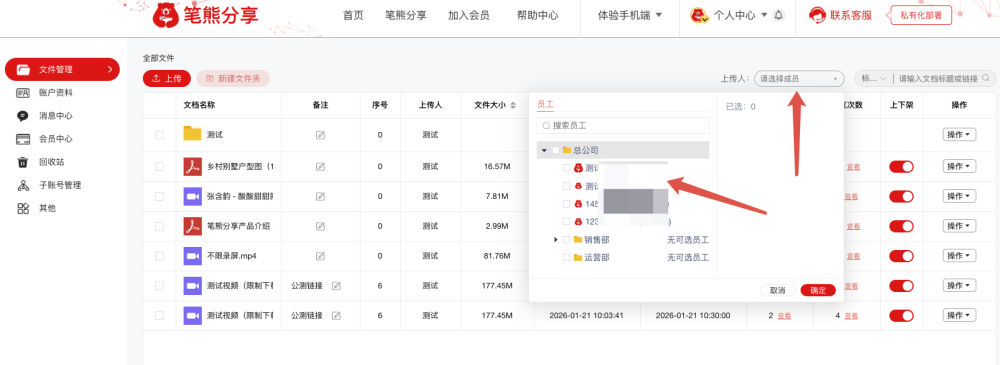1000x365 pixels.
Task: Check the box for 乡村别墅户型图 row
Action: (x=159, y=167)
